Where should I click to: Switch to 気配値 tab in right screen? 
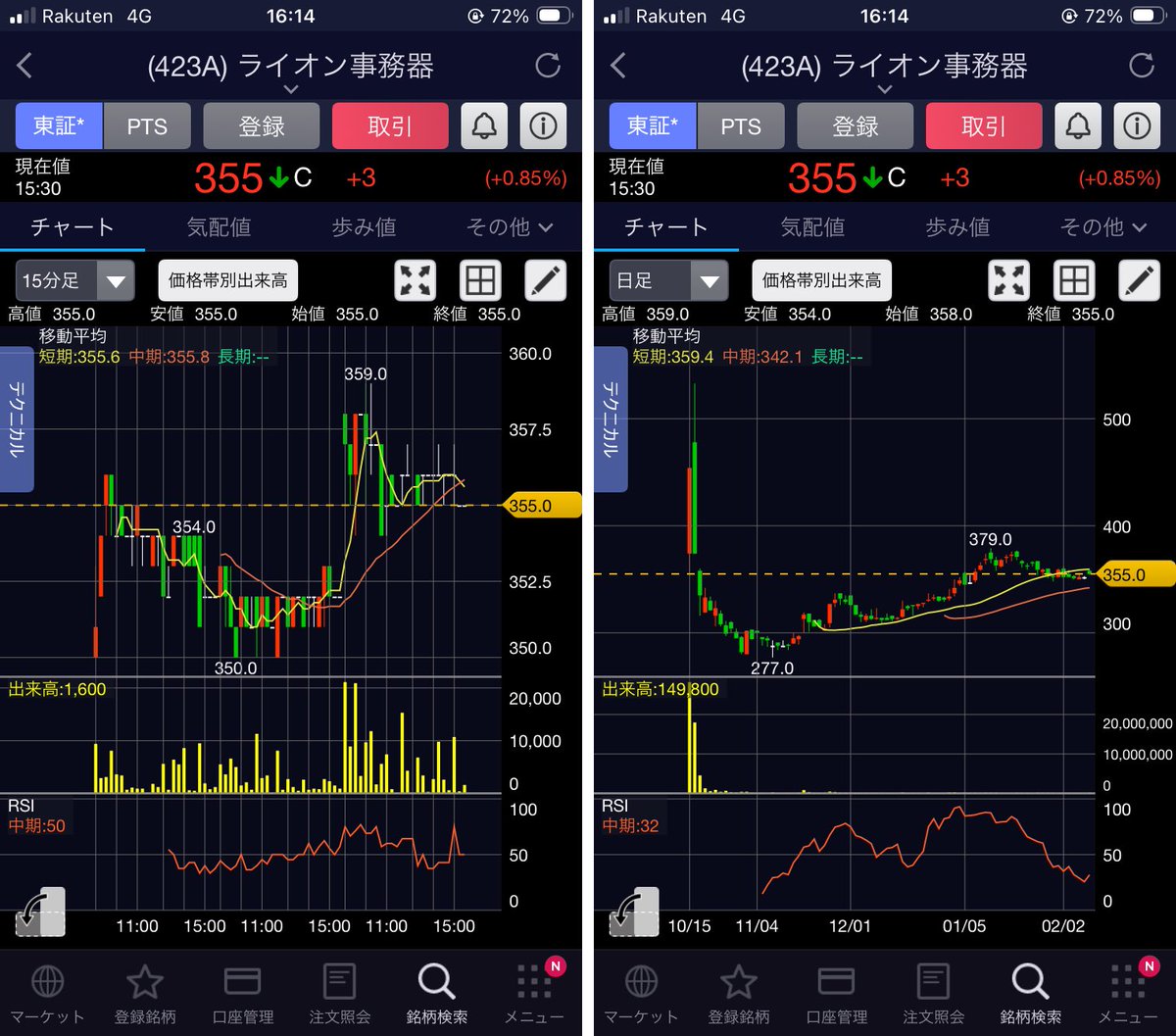pyautogui.click(x=812, y=227)
